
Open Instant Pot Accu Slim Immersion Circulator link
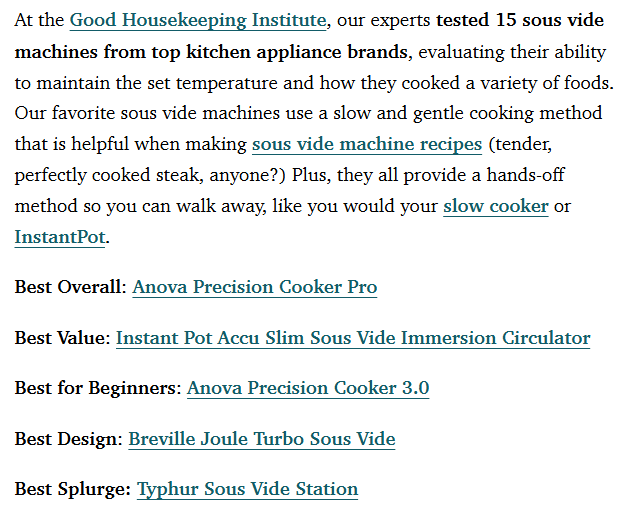(x=353, y=338)
